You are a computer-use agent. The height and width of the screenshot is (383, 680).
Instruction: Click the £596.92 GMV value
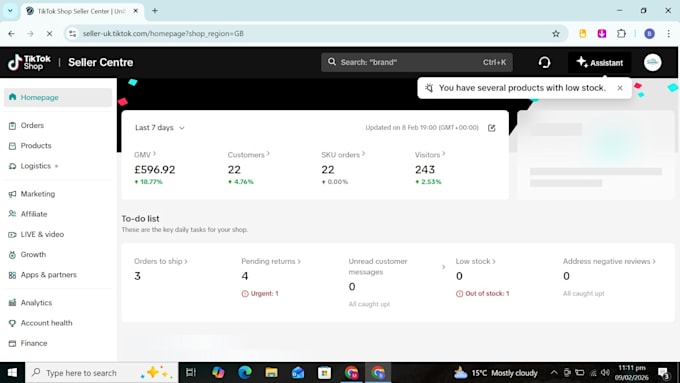155,170
